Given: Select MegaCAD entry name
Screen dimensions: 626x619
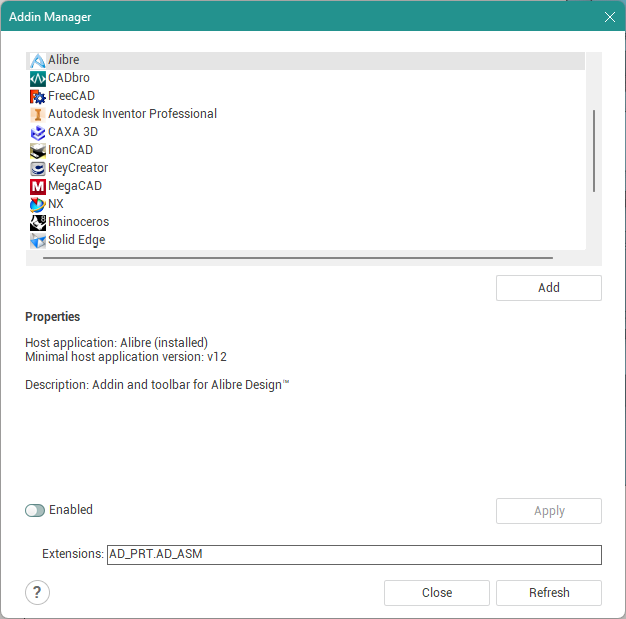Looking at the screenshot, I should 75,186.
